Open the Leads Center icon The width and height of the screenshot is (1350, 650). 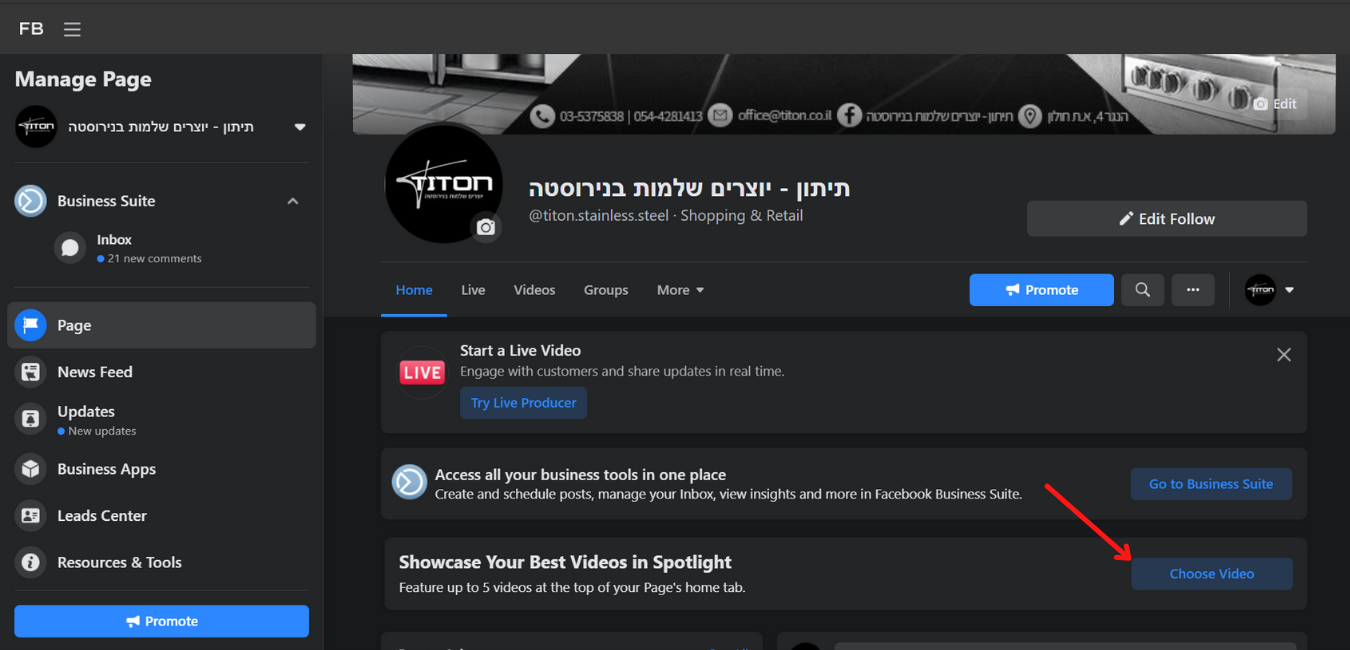coord(31,516)
